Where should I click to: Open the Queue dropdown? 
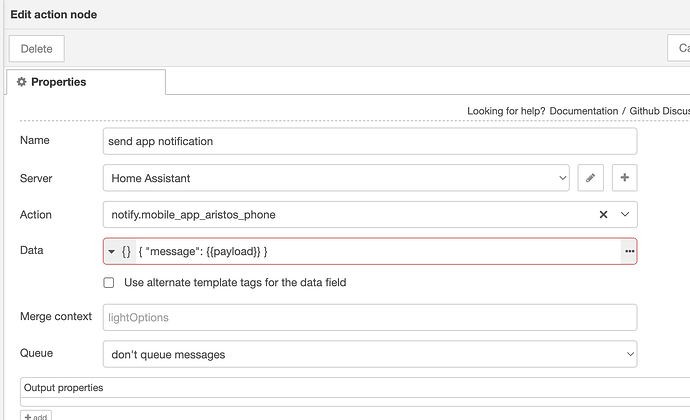[369, 353]
